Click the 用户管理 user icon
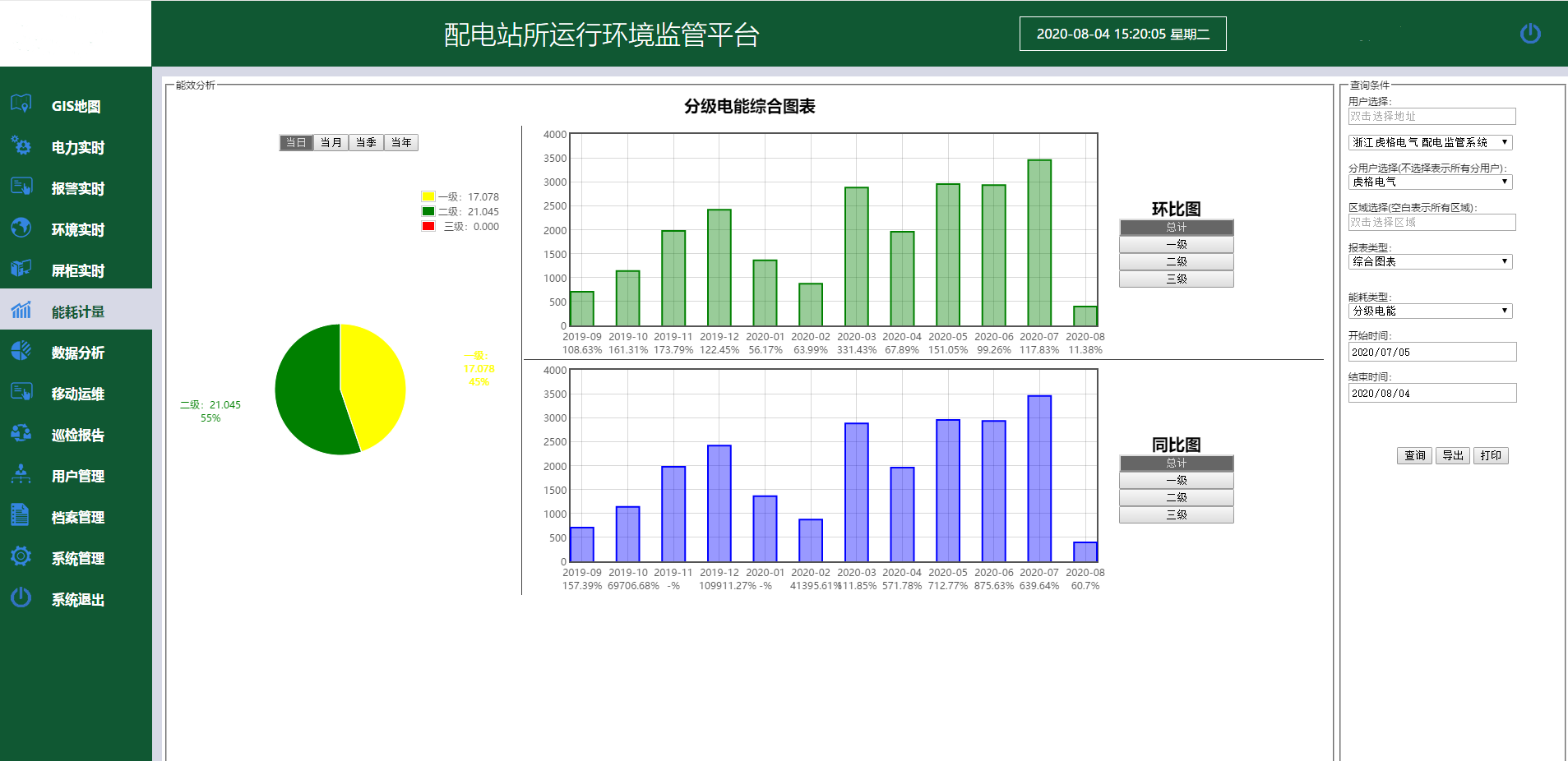Image resolution: width=1568 pixels, height=761 pixels. coord(21,474)
